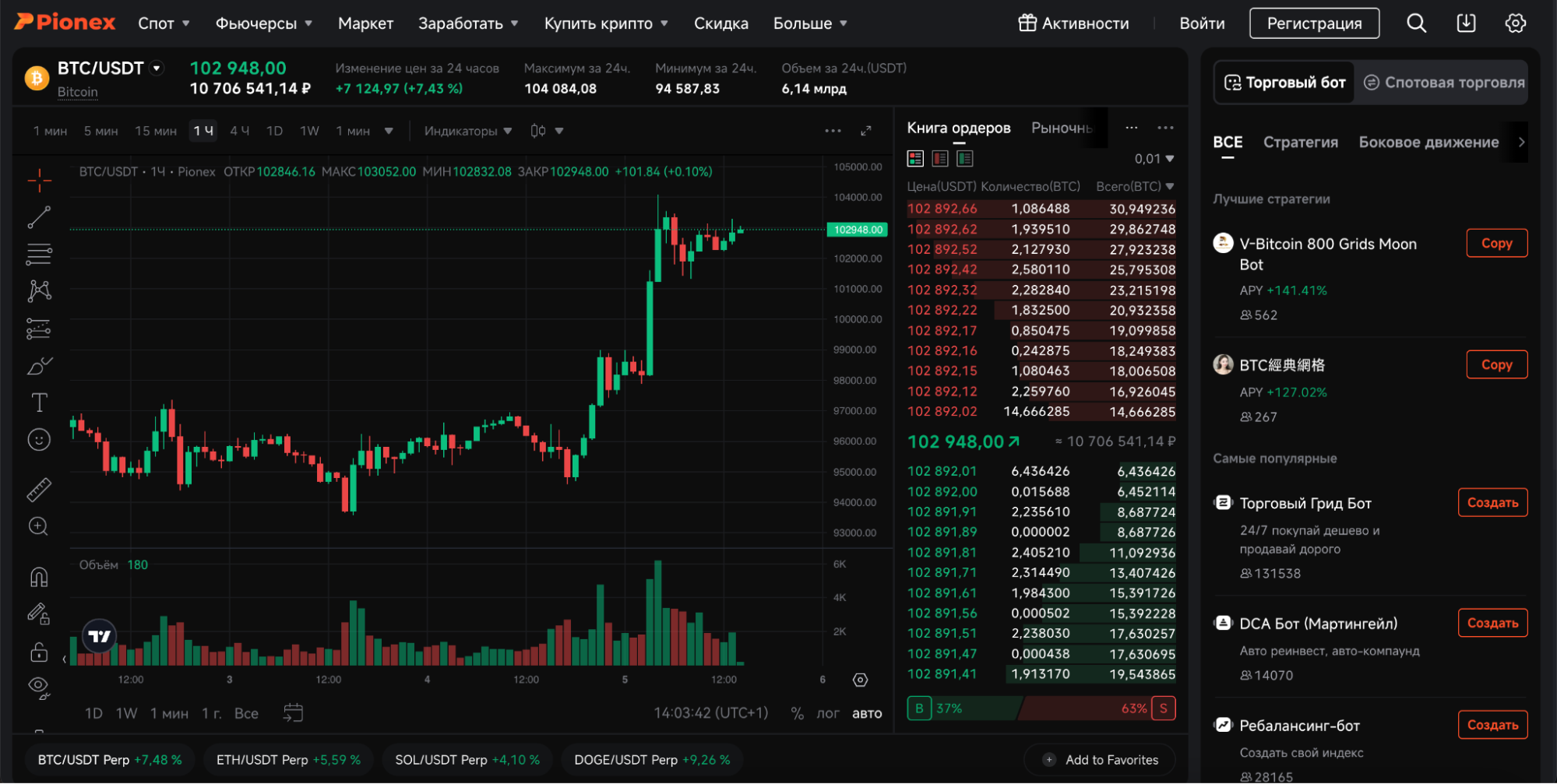
Task: Hide all drawings with eye icon
Action: point(39,688)
